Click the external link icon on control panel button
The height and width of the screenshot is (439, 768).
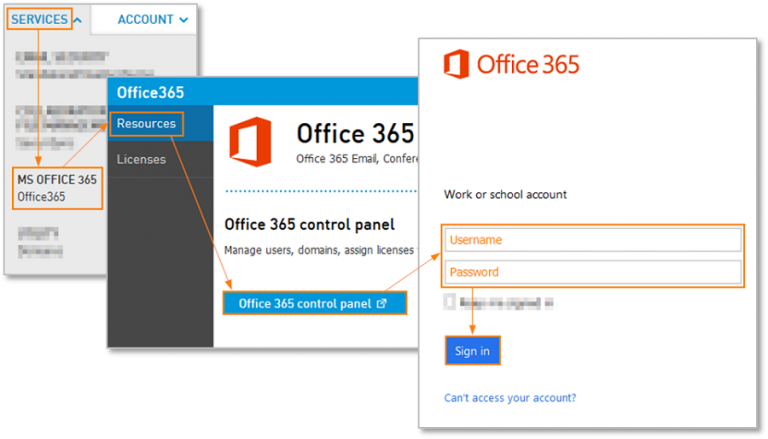tap(382, 304)
